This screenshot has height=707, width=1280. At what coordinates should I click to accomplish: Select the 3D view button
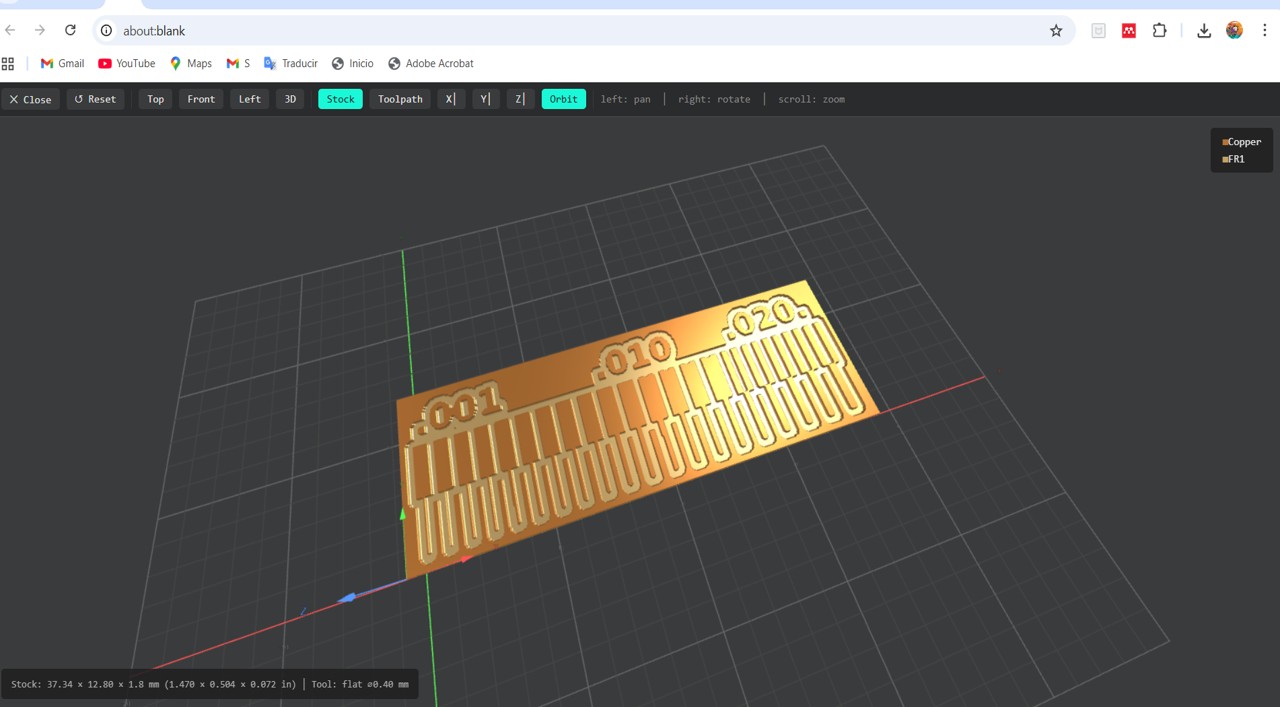pyautogui.click(x=290, y=99)
